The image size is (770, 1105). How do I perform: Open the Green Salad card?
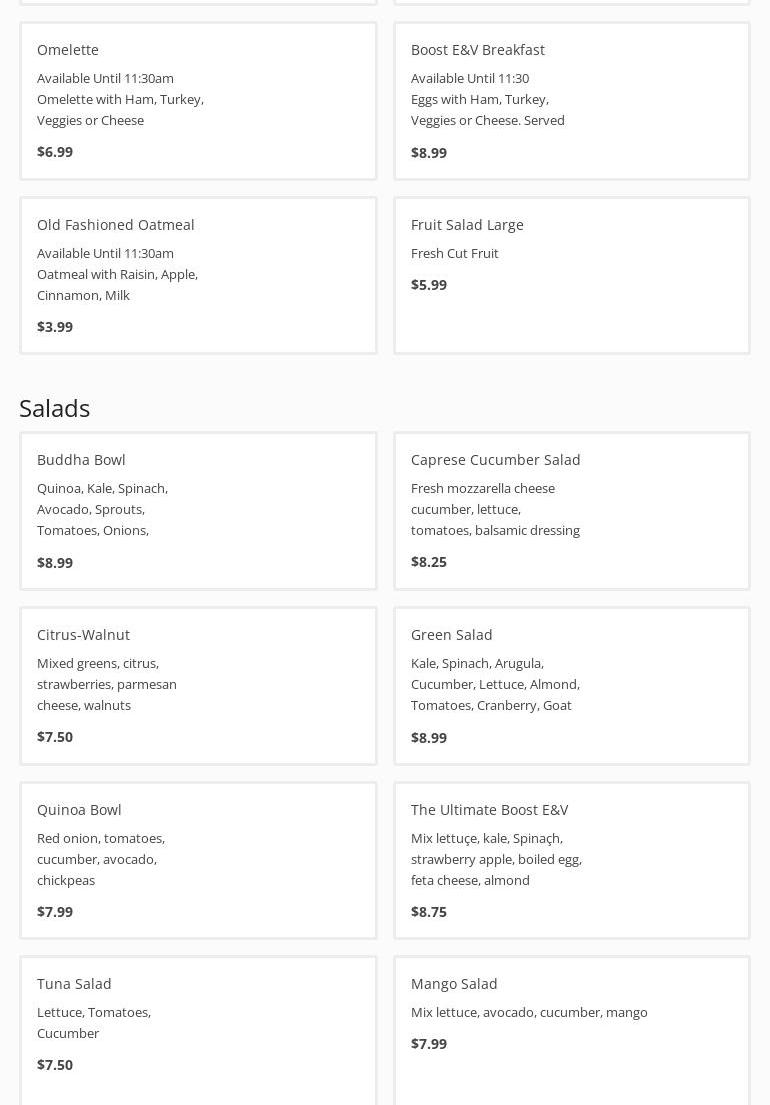tap(572, 685)
